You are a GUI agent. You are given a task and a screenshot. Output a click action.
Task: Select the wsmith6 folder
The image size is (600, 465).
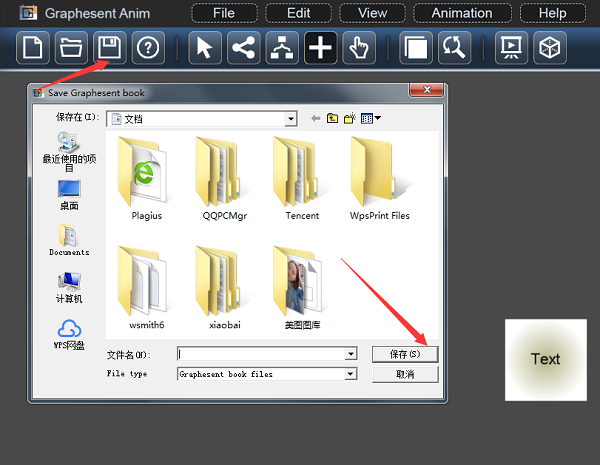(147, 288)
